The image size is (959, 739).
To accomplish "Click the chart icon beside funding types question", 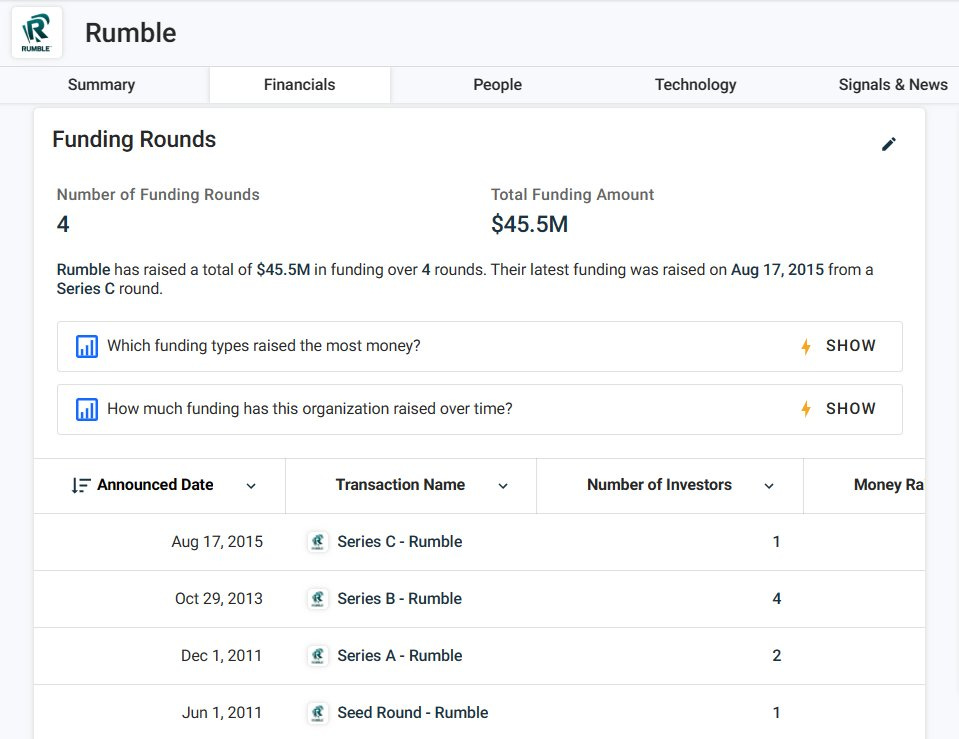I will (87, 346).
